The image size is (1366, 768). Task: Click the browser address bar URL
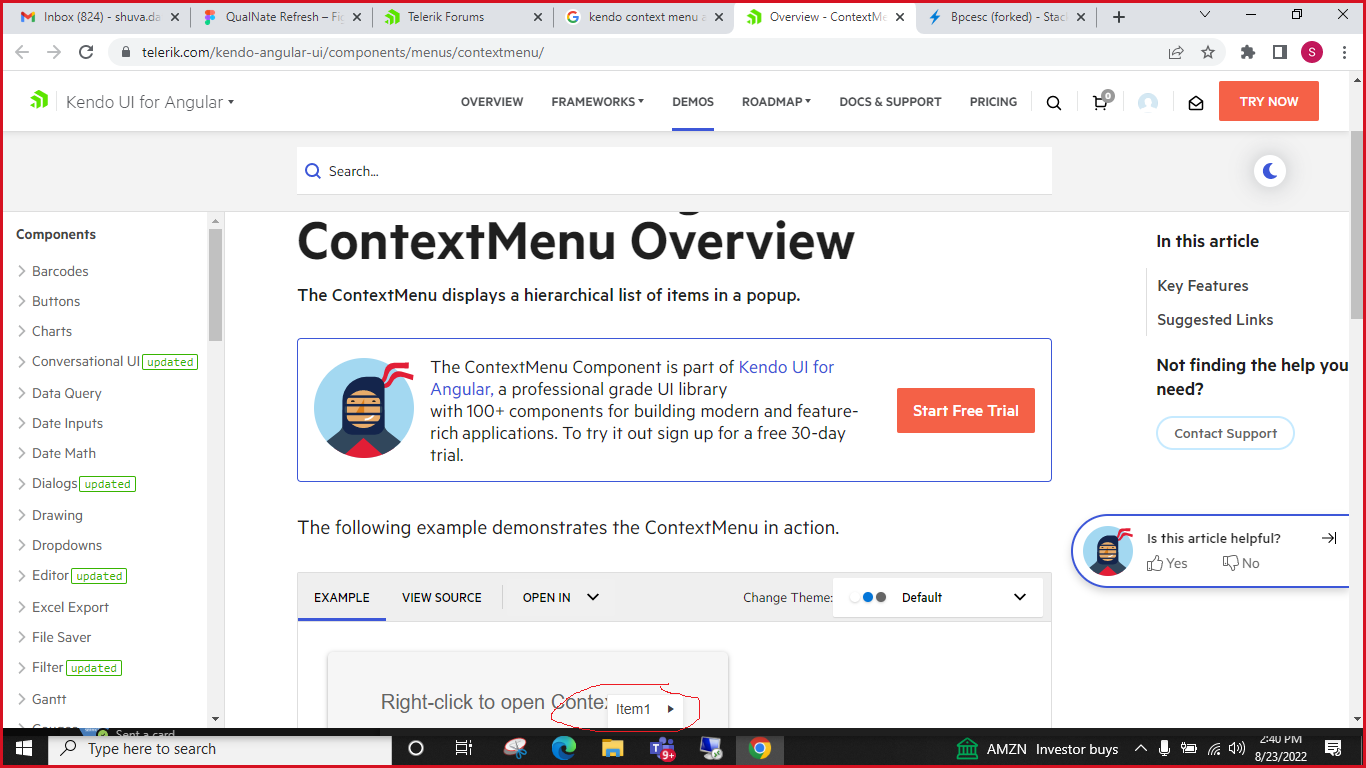pos(343,52)
